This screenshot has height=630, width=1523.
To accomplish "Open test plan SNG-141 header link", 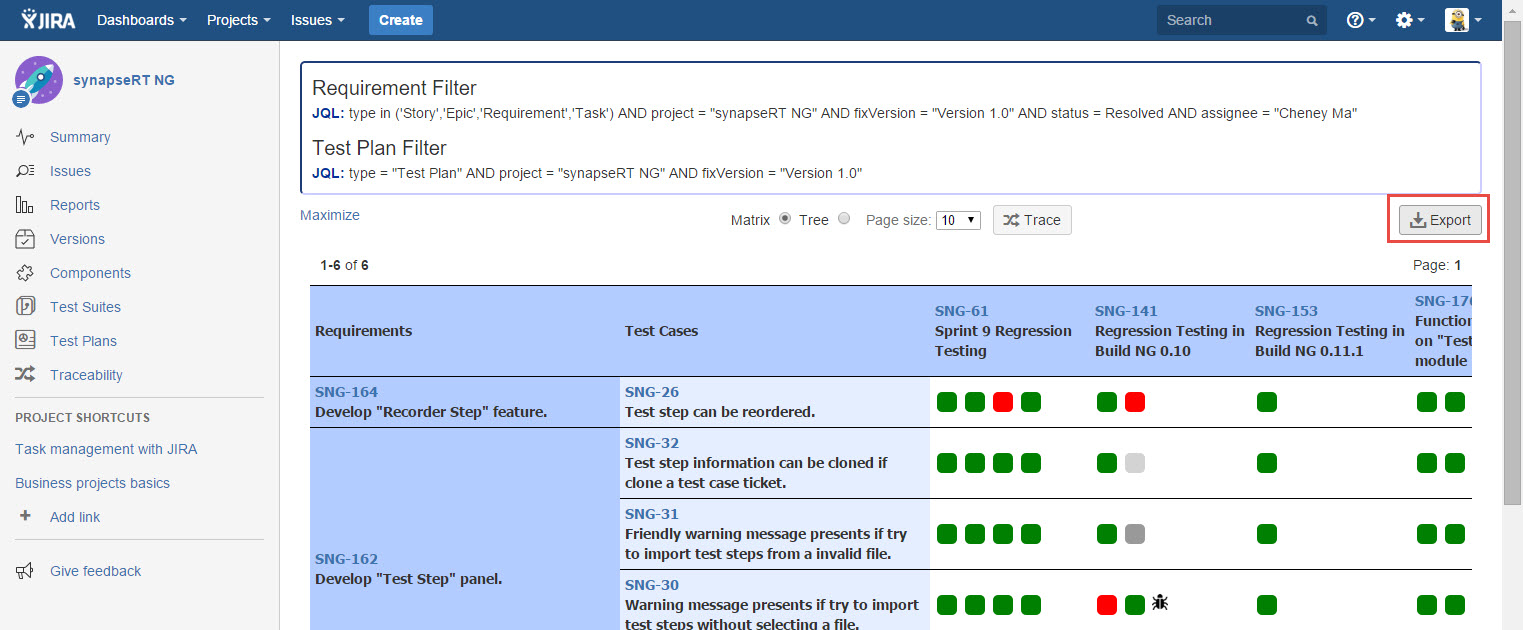I will (1126, 311).
